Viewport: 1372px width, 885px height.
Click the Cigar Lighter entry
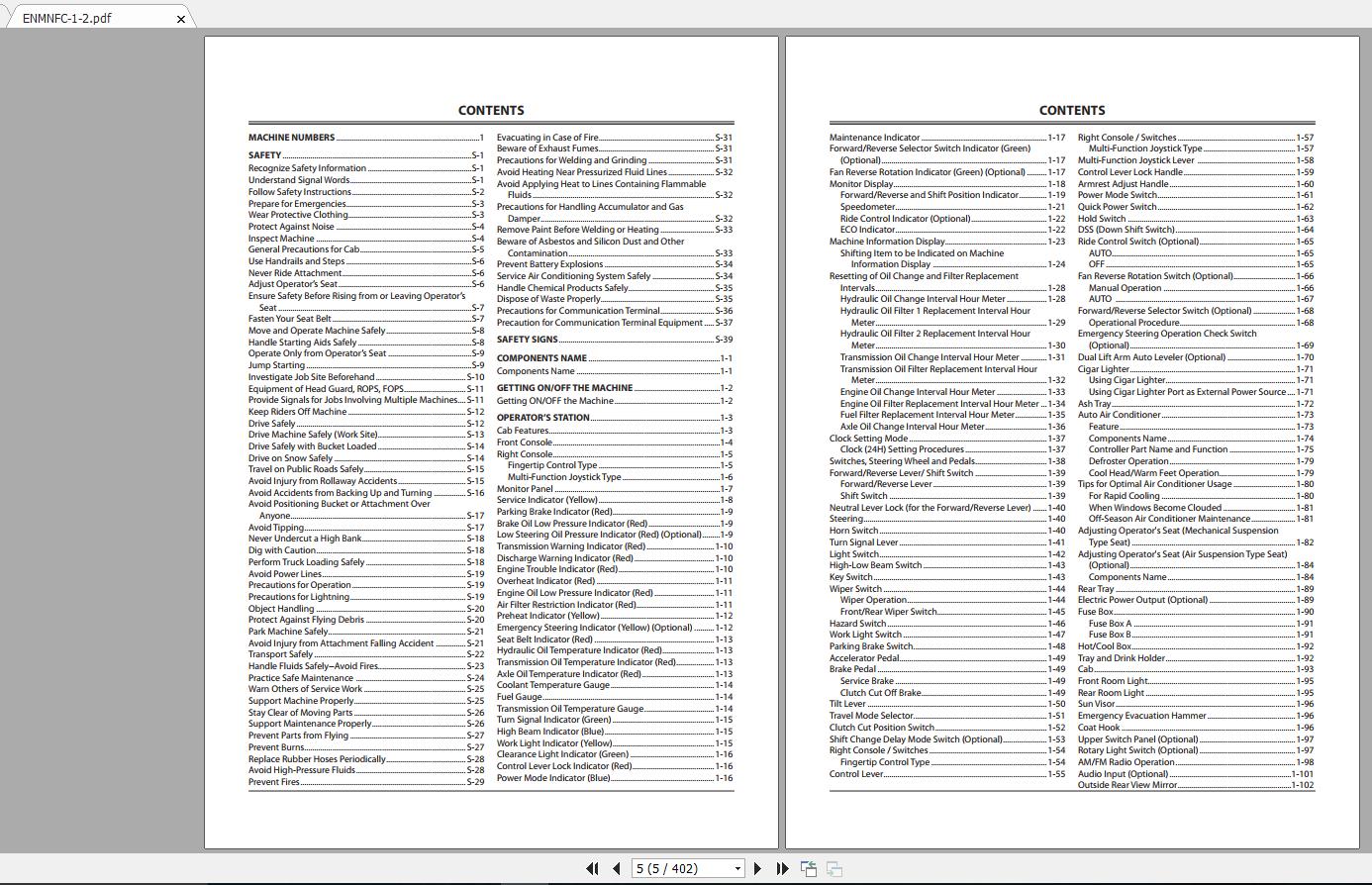tap(1196, 369)
